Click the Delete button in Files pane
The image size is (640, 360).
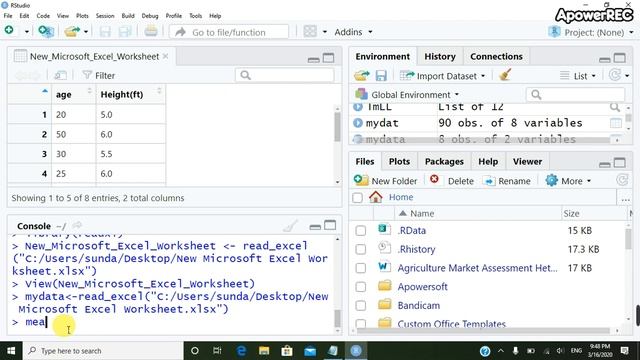[x=452, y=180]
